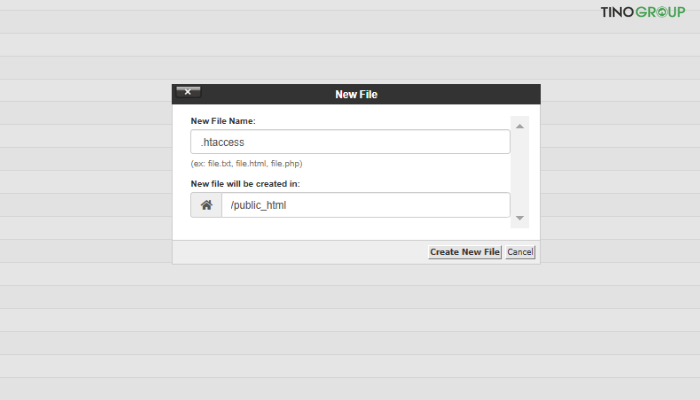Click the Create New File button
Image resolution: width=700 pixels, height=400 pixels.
click(x=464, y=252)
